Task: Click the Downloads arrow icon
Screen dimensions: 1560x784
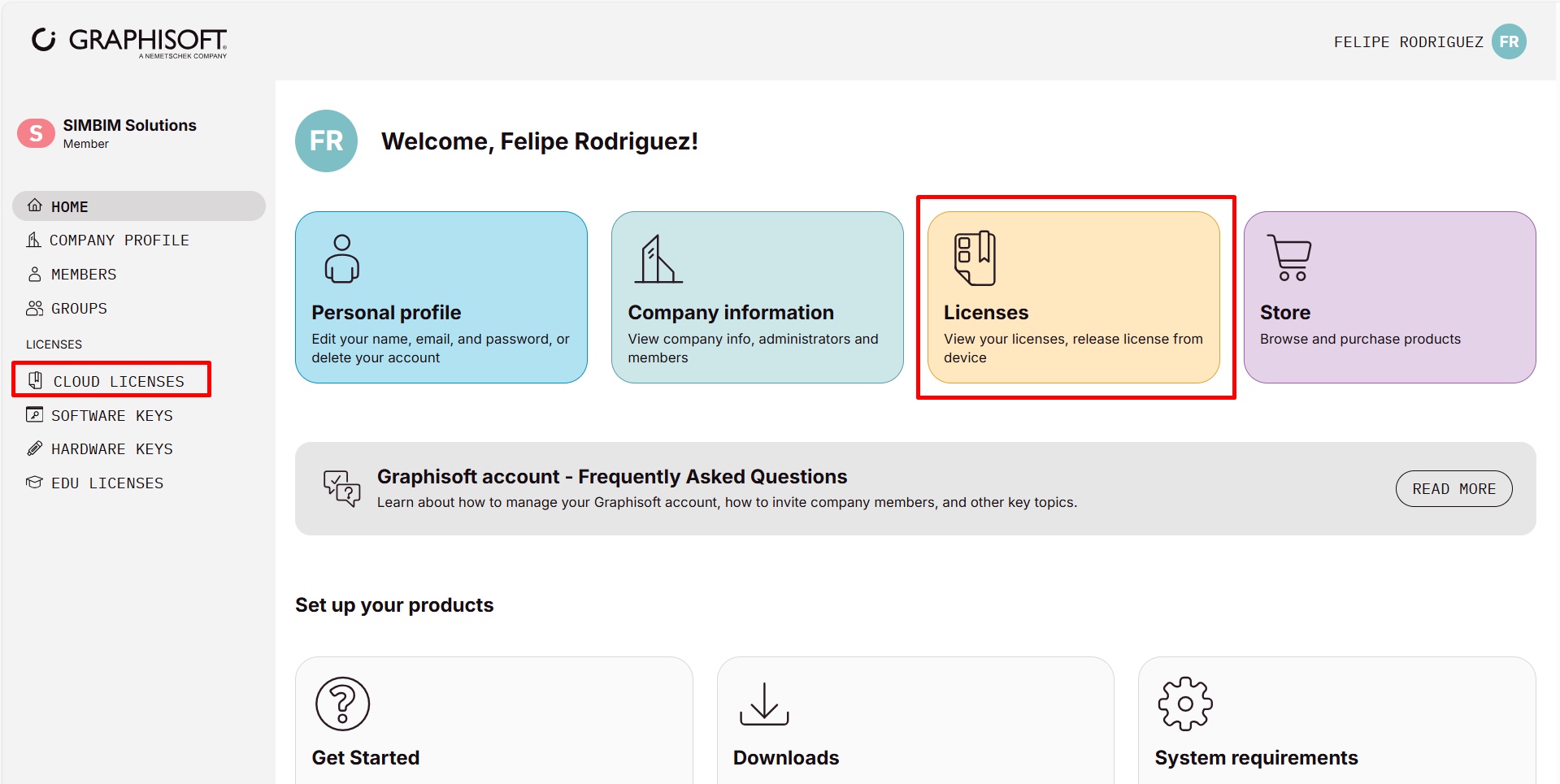Action: (x=763, y=704)
